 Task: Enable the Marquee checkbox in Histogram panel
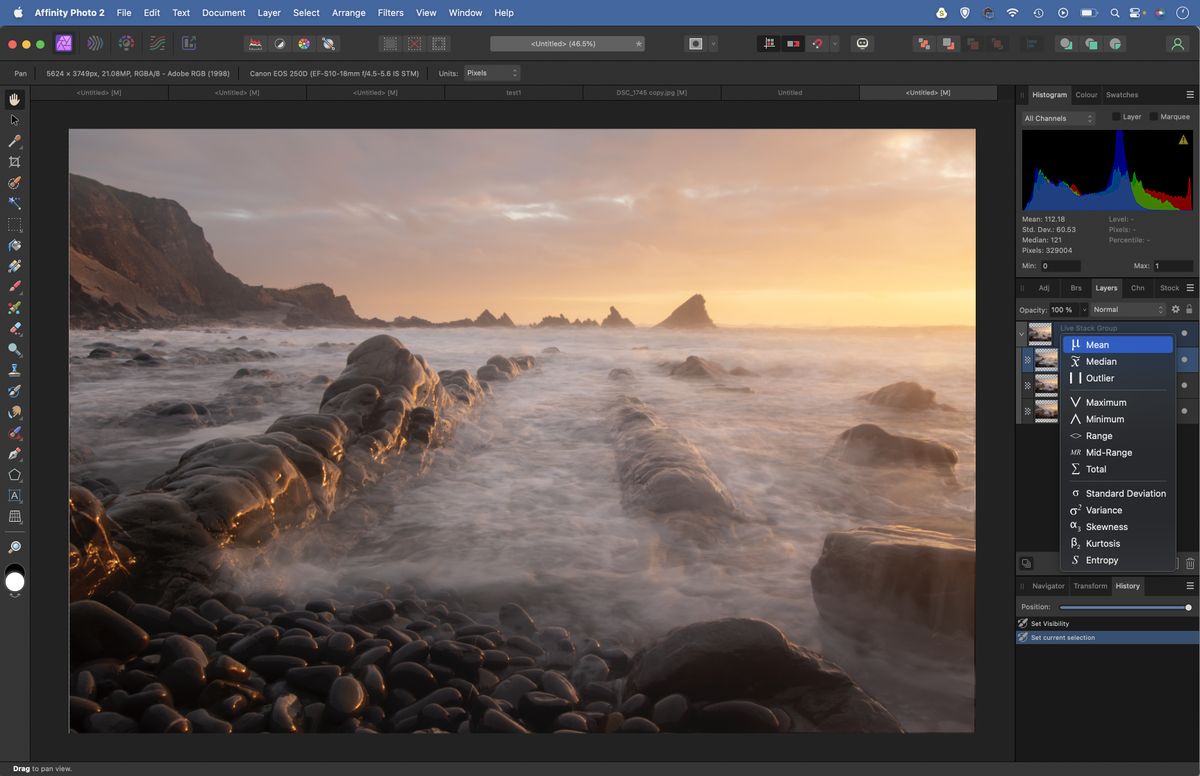[x=1152, y=116]
